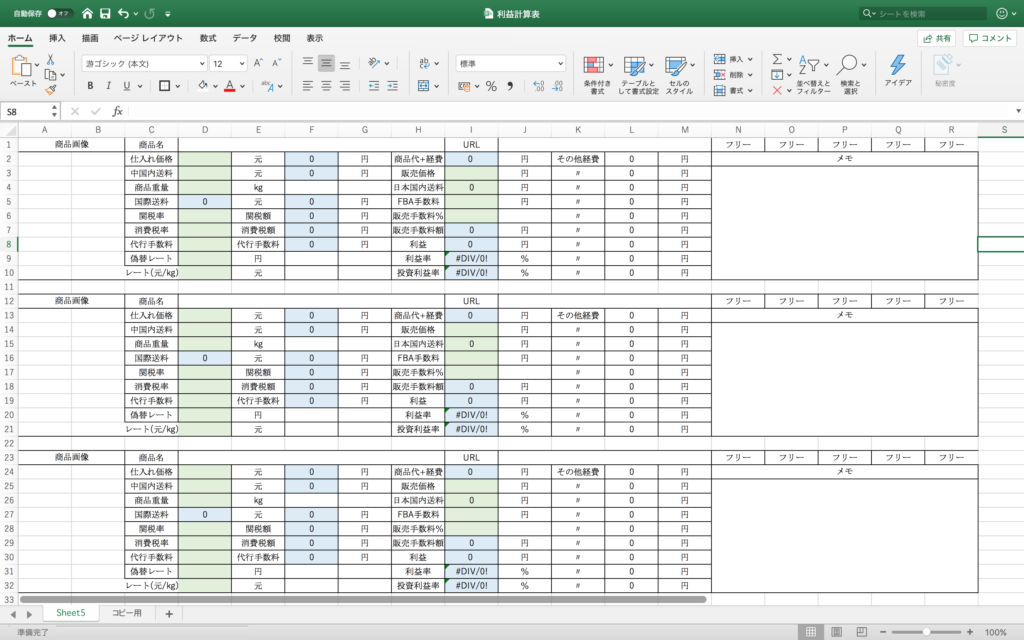Image resolution: width=1024 pixels, height=640 pixels.
Task: Click the Save floppy disk icon
Action: click(104, 14)
